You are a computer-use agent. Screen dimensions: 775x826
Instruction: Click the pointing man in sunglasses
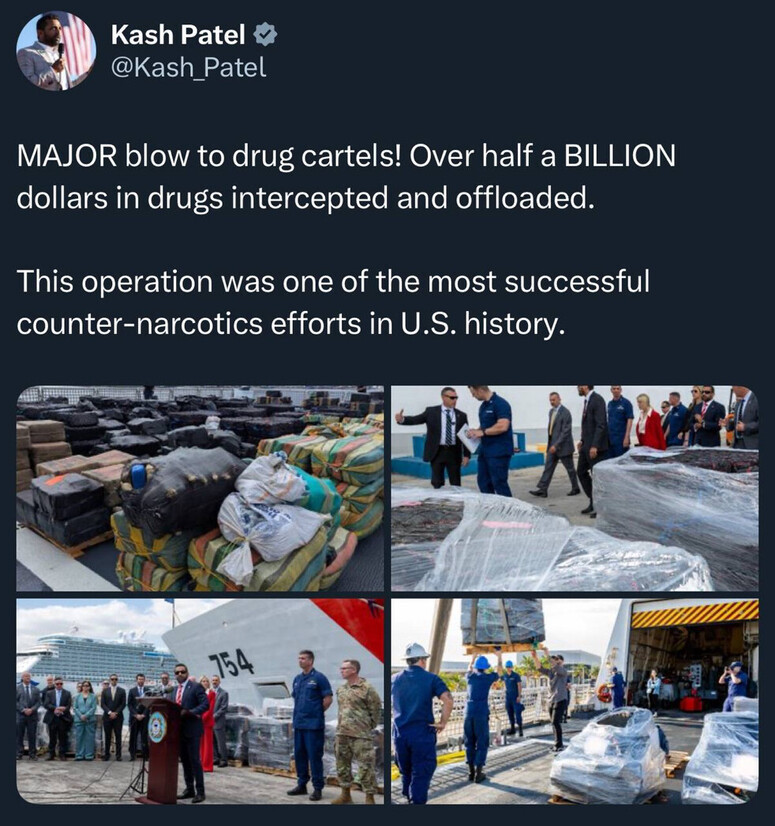(x=442, y=437)
